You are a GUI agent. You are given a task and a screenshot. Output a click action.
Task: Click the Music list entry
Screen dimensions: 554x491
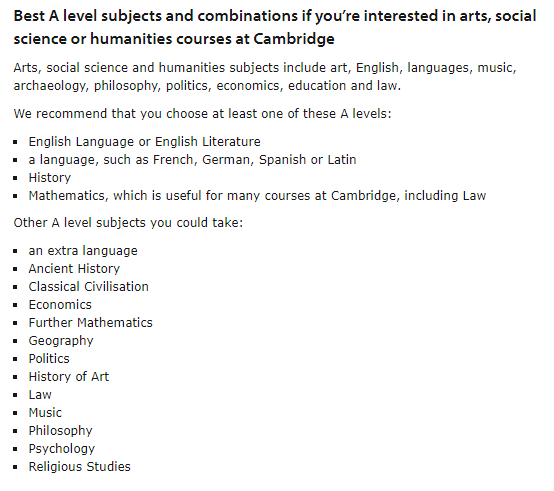[45, 413]
